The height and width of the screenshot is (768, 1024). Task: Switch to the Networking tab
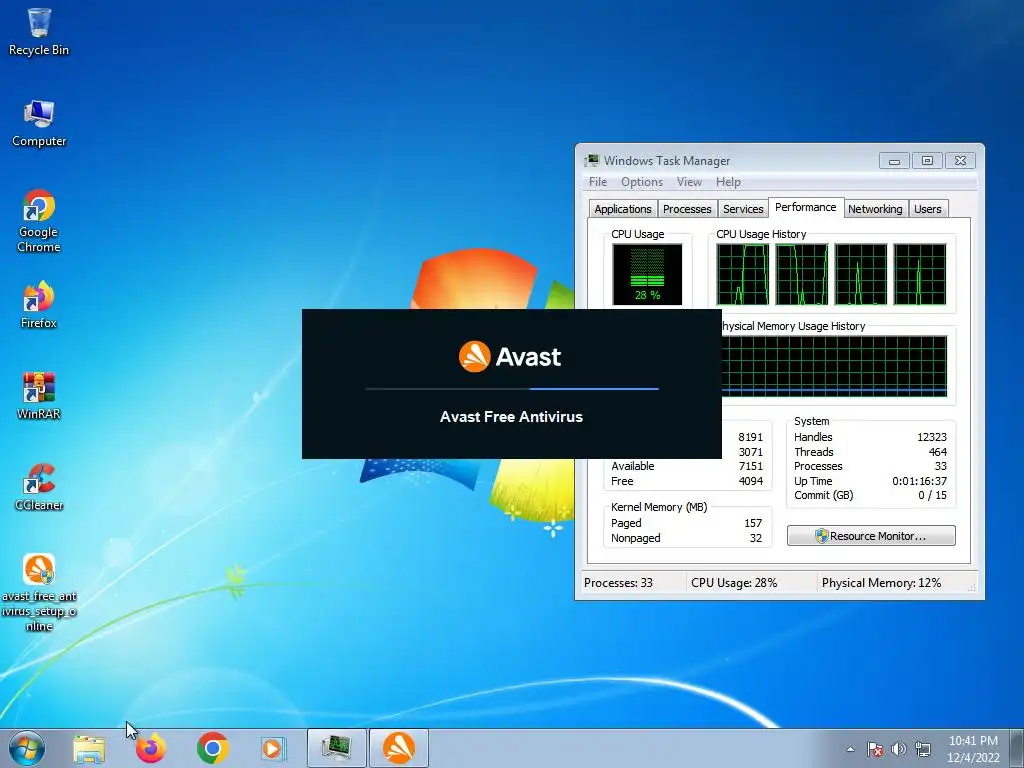coord(875,209)
